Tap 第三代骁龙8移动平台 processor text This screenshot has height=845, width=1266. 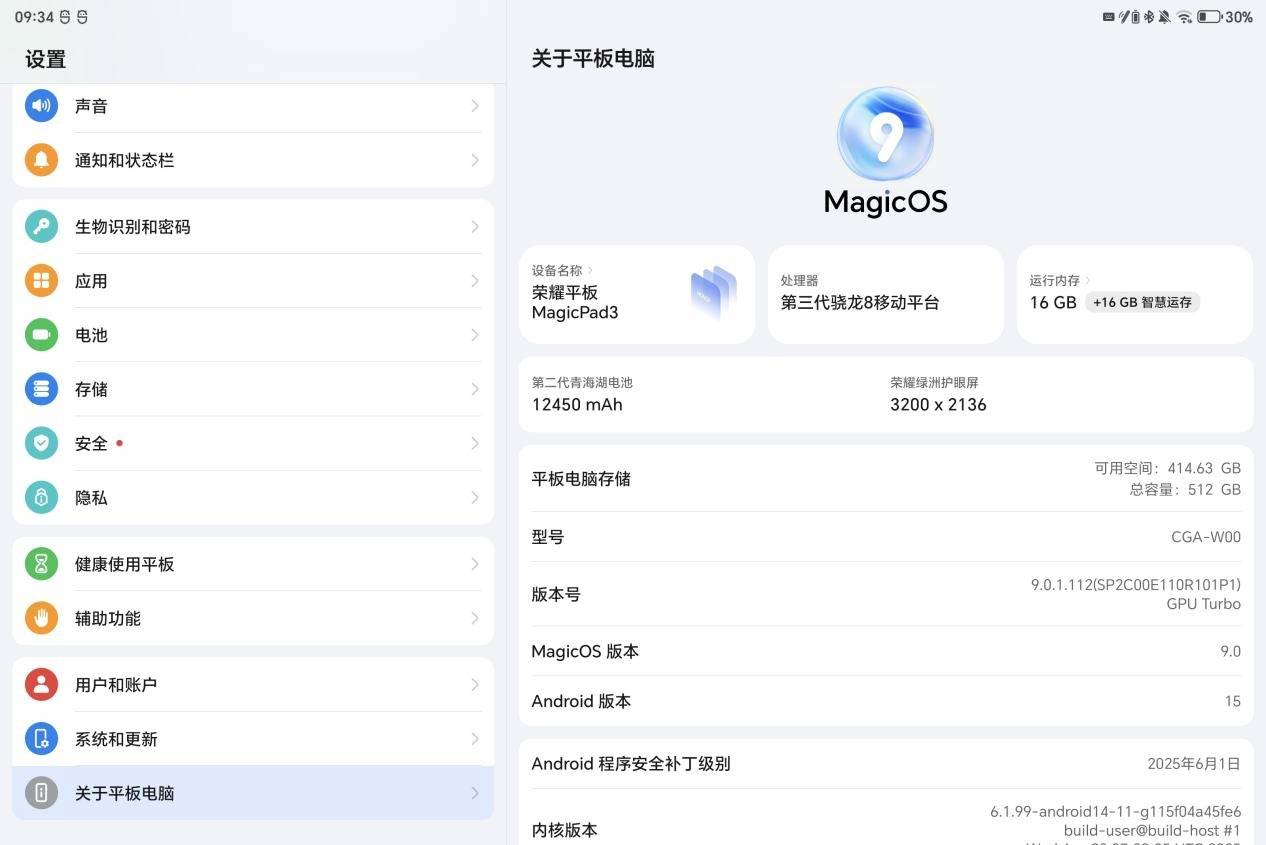point(860,302)
